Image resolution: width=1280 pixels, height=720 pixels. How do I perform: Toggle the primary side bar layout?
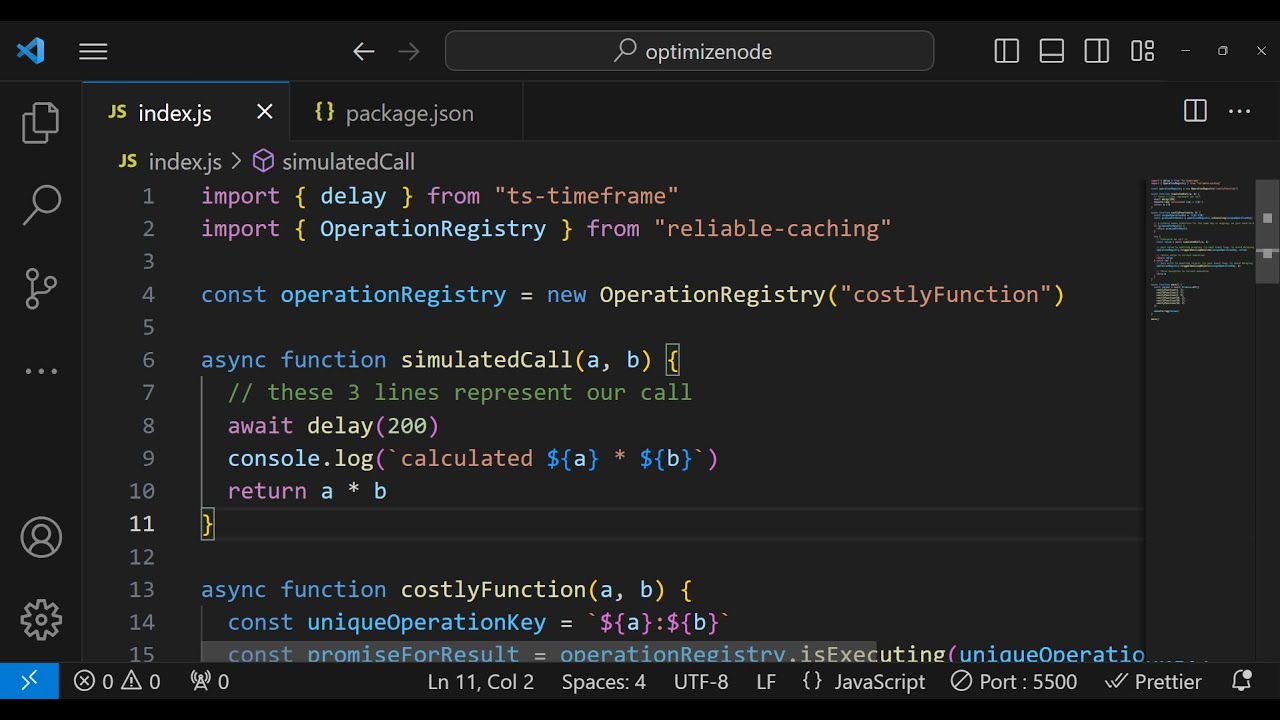[x=1007, y=51]
